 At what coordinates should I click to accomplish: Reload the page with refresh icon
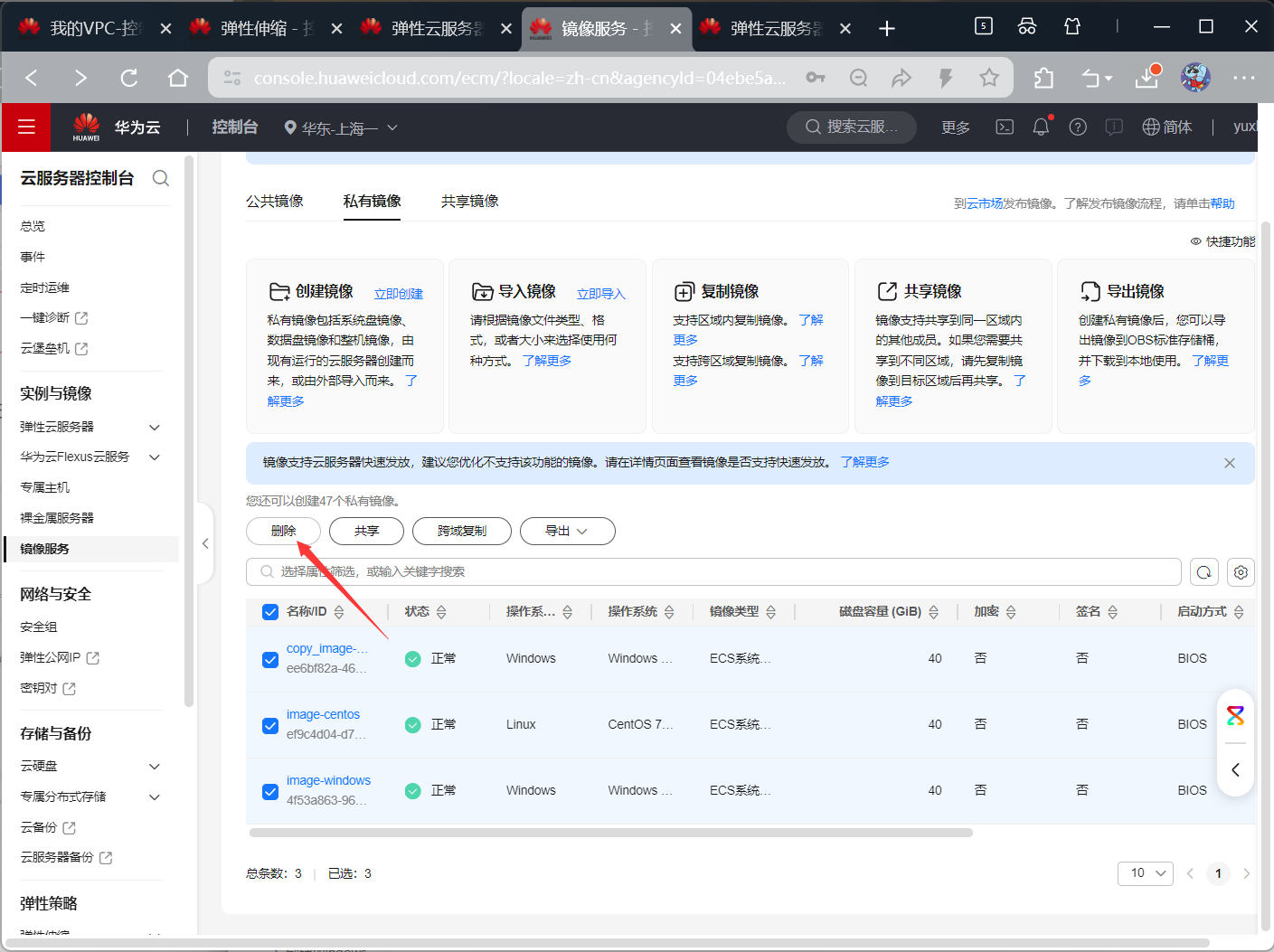(129, 78)
